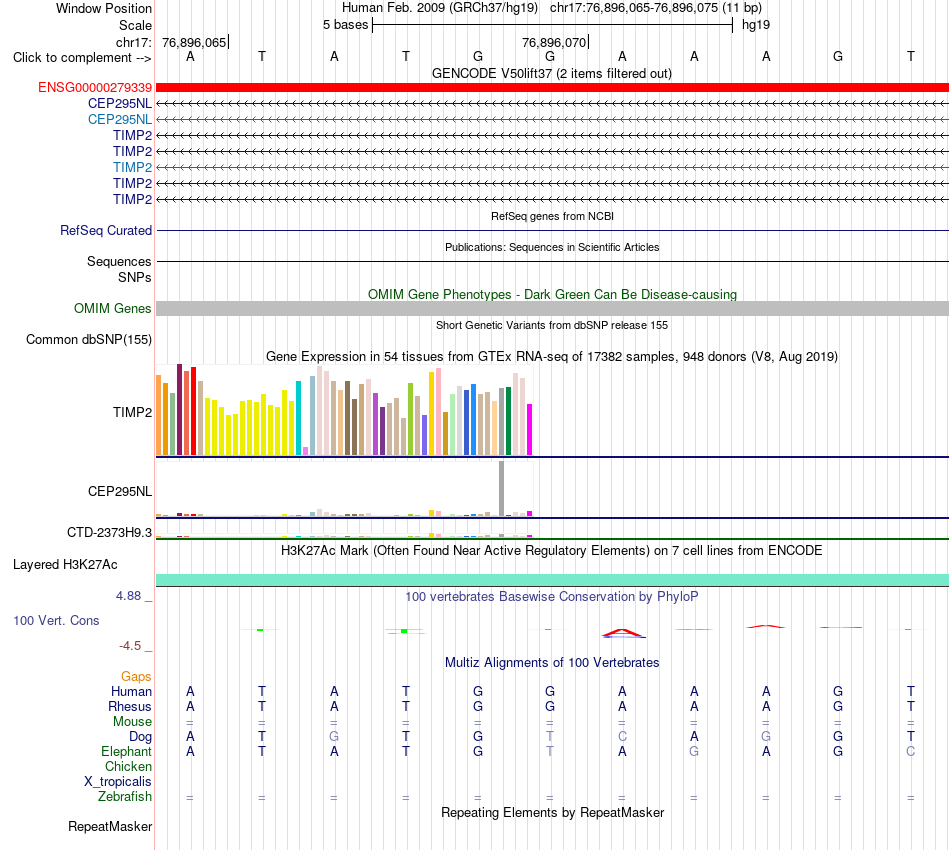Click the chr17:76,896,065-76,896,075 position text
The image size is (950, 850).
coord(656,8)
